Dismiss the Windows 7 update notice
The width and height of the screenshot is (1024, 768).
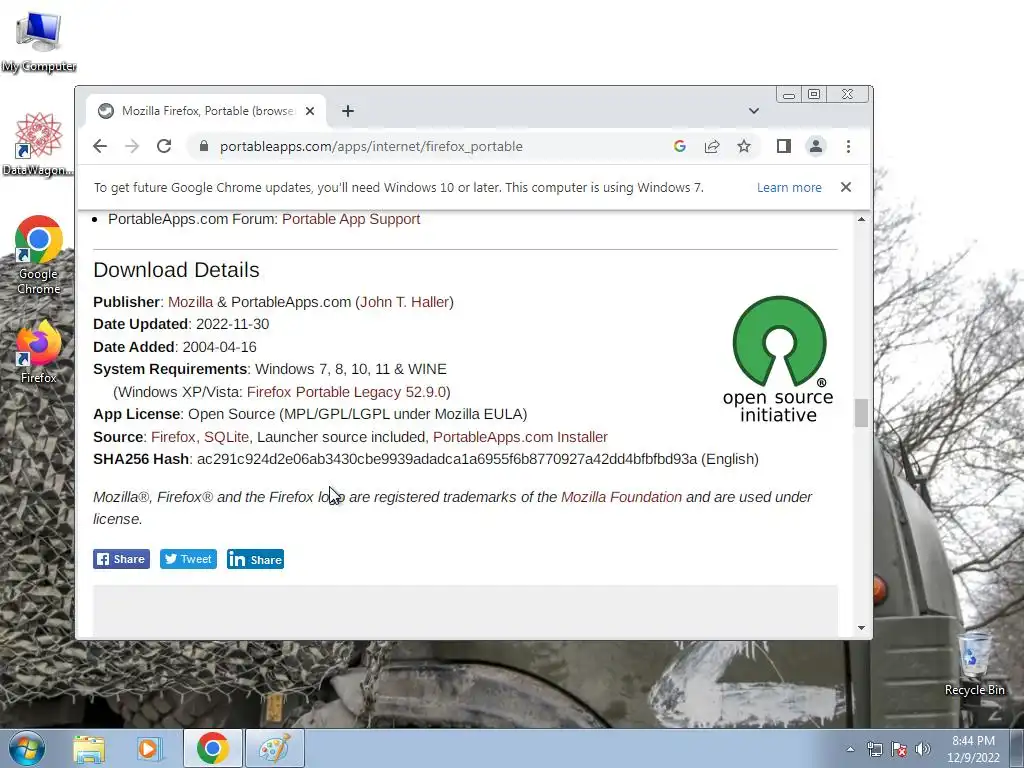[x=846, y=187]
